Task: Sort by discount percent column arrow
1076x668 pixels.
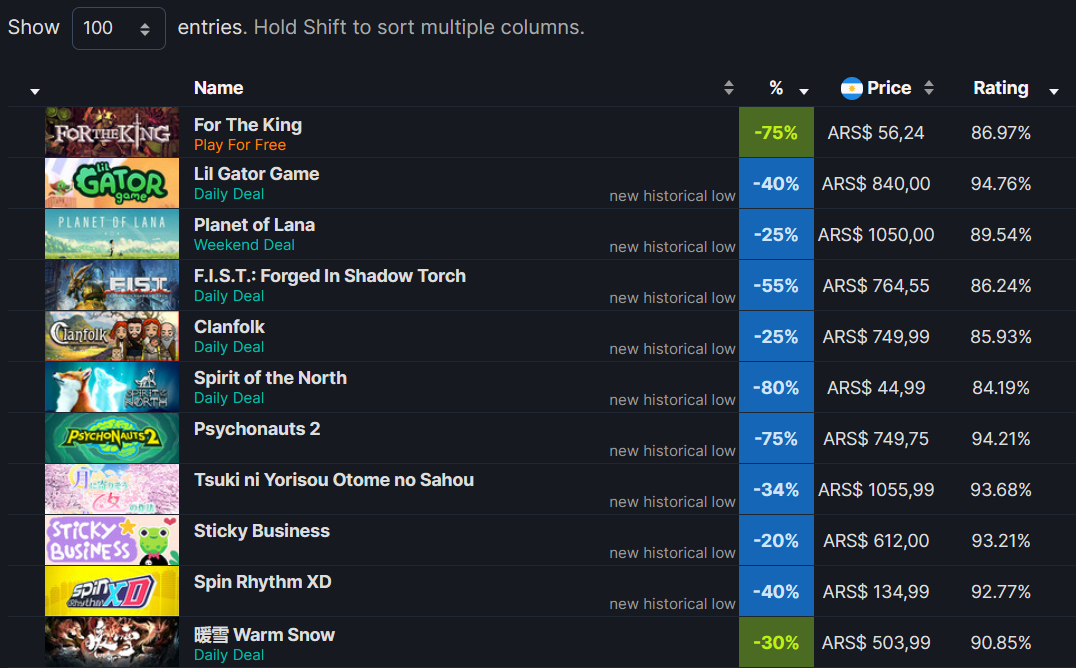Action: [x=804, y=91]
